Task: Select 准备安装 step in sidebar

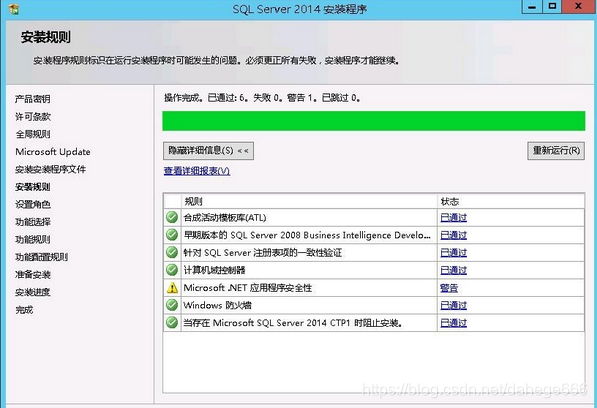Action: click(33, 274)
